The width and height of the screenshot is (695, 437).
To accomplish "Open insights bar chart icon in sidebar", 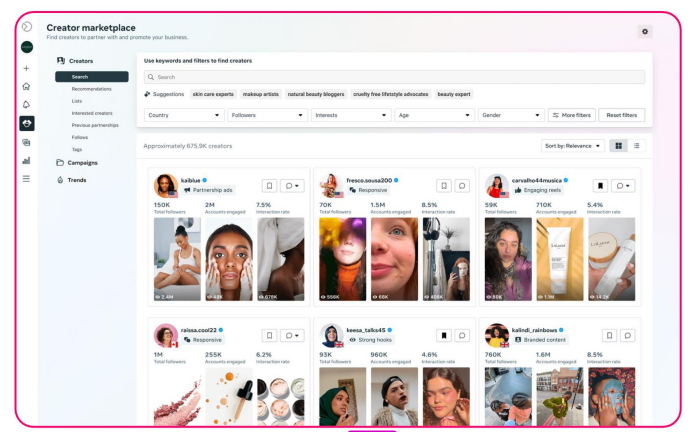I will coord(27,160).
